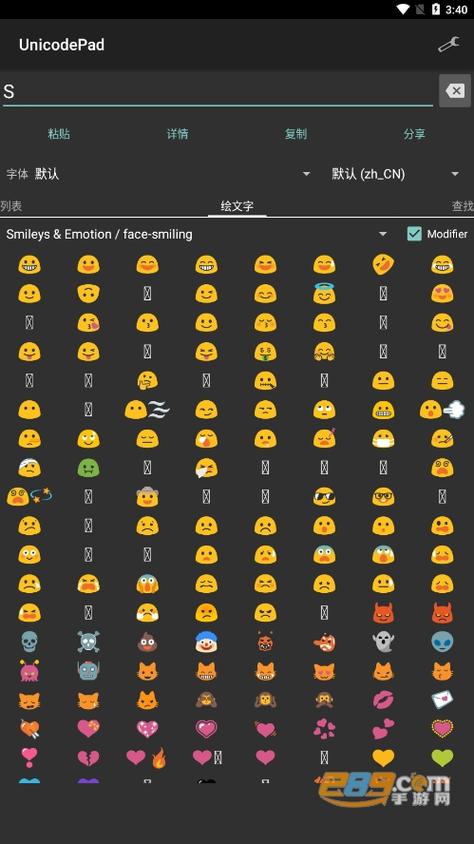The width and height of the screenshot is (474, 844).
Task: Select the thinking face emoji
Action: pos(147,381)
